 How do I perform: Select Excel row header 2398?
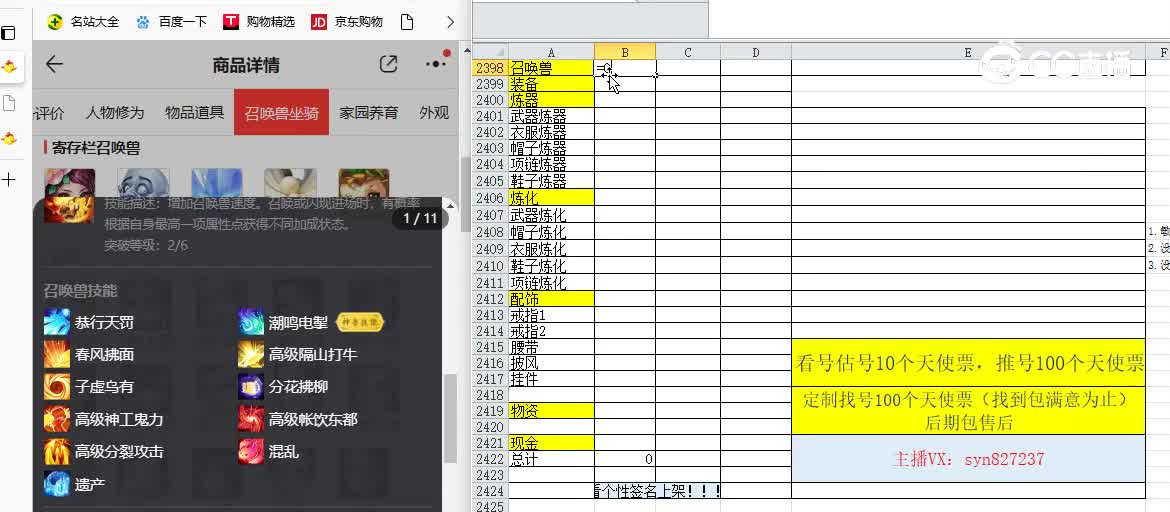point(490,68)
